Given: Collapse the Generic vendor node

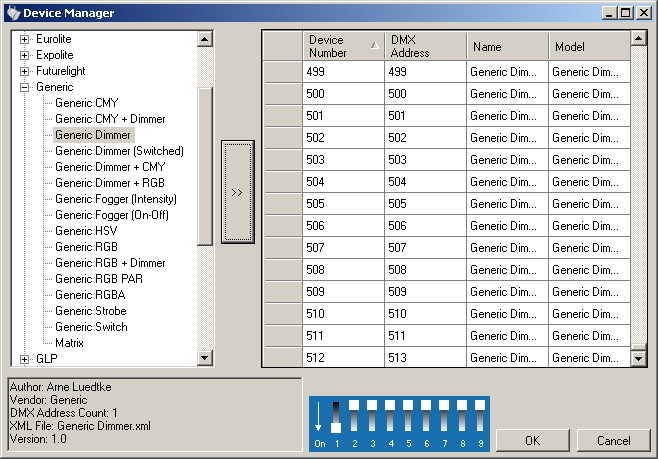Looking at the screenshot, I should [x=25, y=87].
